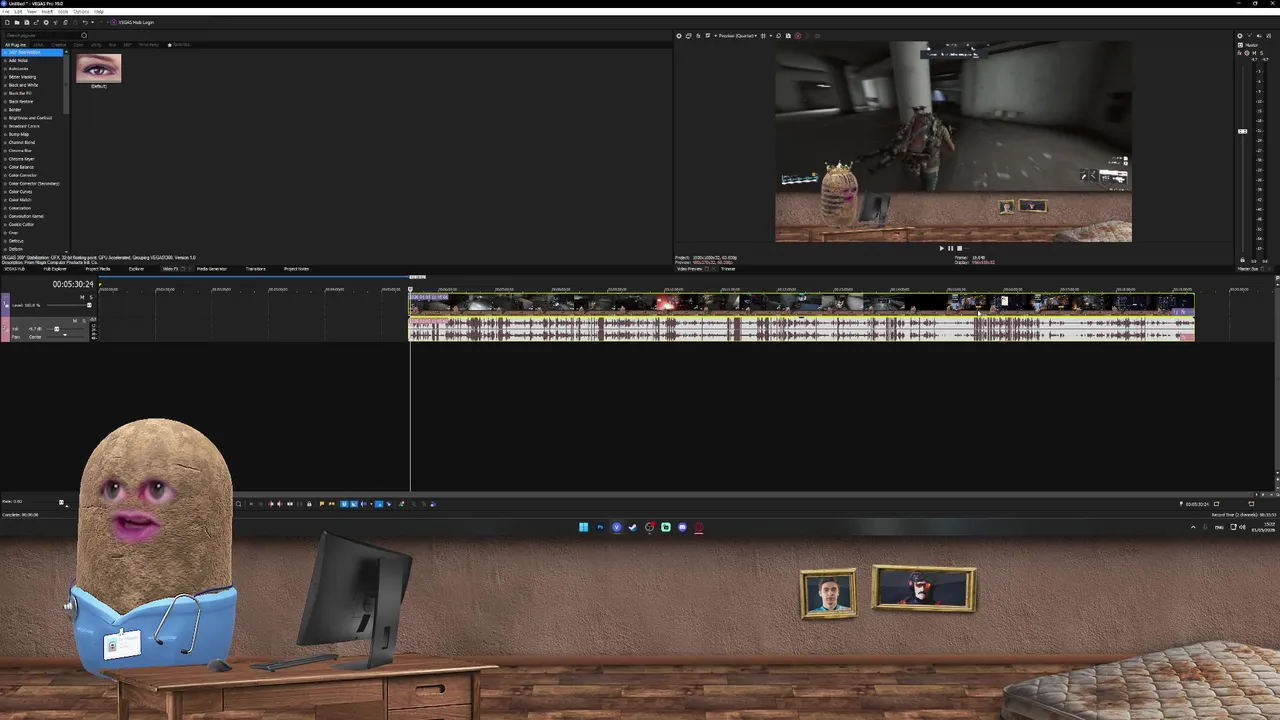Viewport: 1280px width, 720px height.
Task: Click the Master bus FX icon
Action: click(1239, 53)
